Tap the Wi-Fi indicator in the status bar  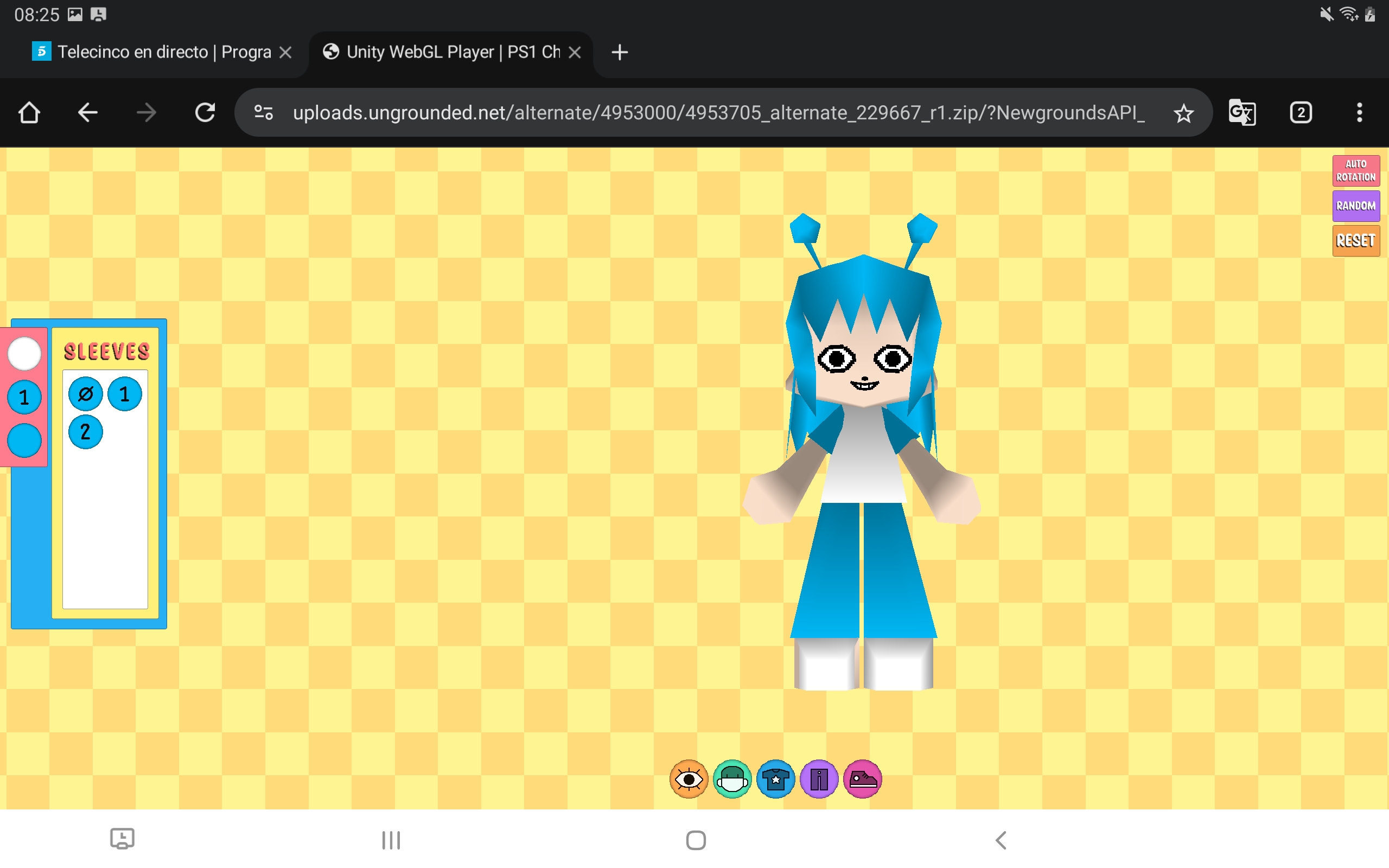(x=1349, y=14)
